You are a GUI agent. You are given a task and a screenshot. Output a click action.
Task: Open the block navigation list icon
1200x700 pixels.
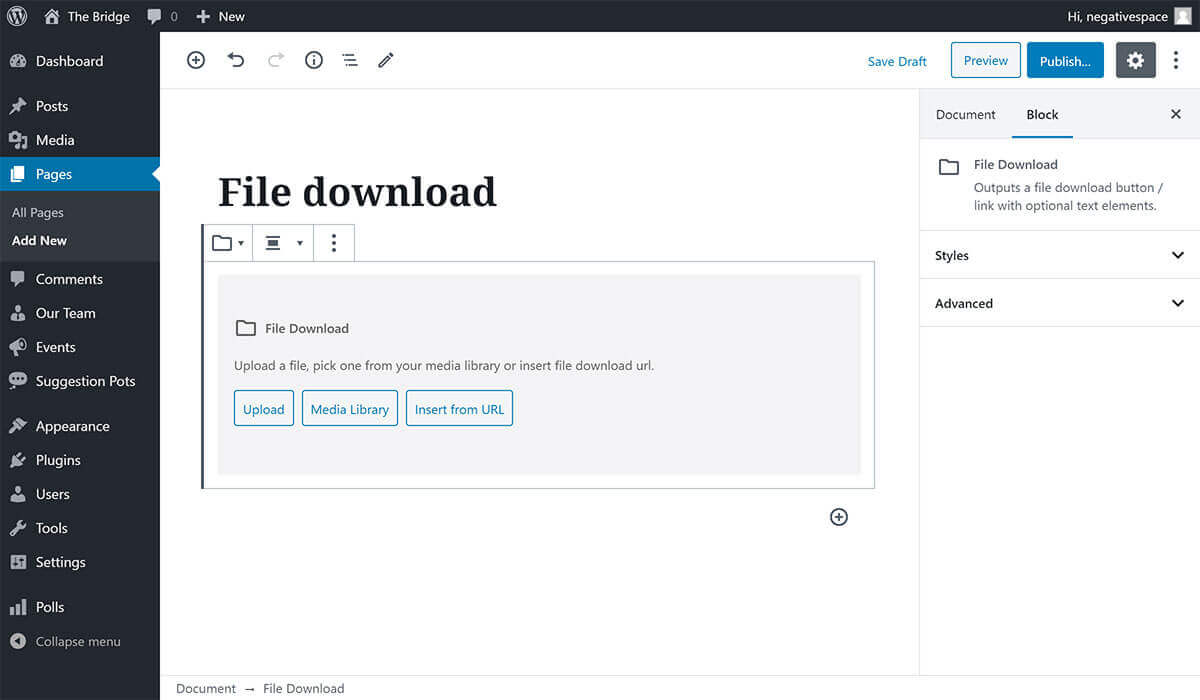coord(350,61)
